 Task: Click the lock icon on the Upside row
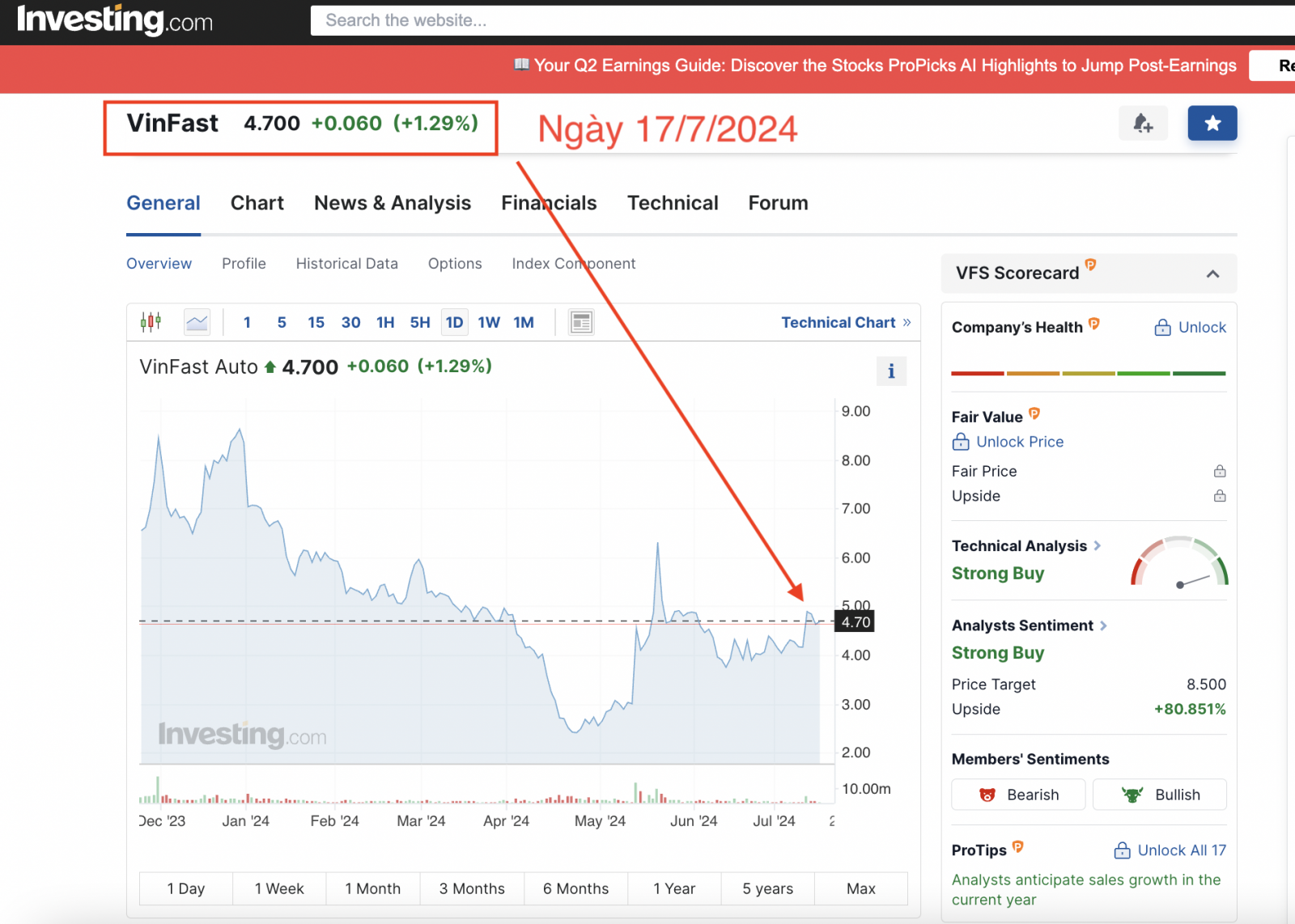pos(1220,496)
